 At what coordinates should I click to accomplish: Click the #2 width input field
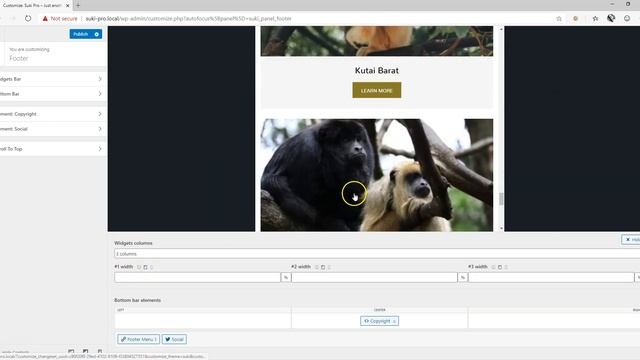point(374,278)
